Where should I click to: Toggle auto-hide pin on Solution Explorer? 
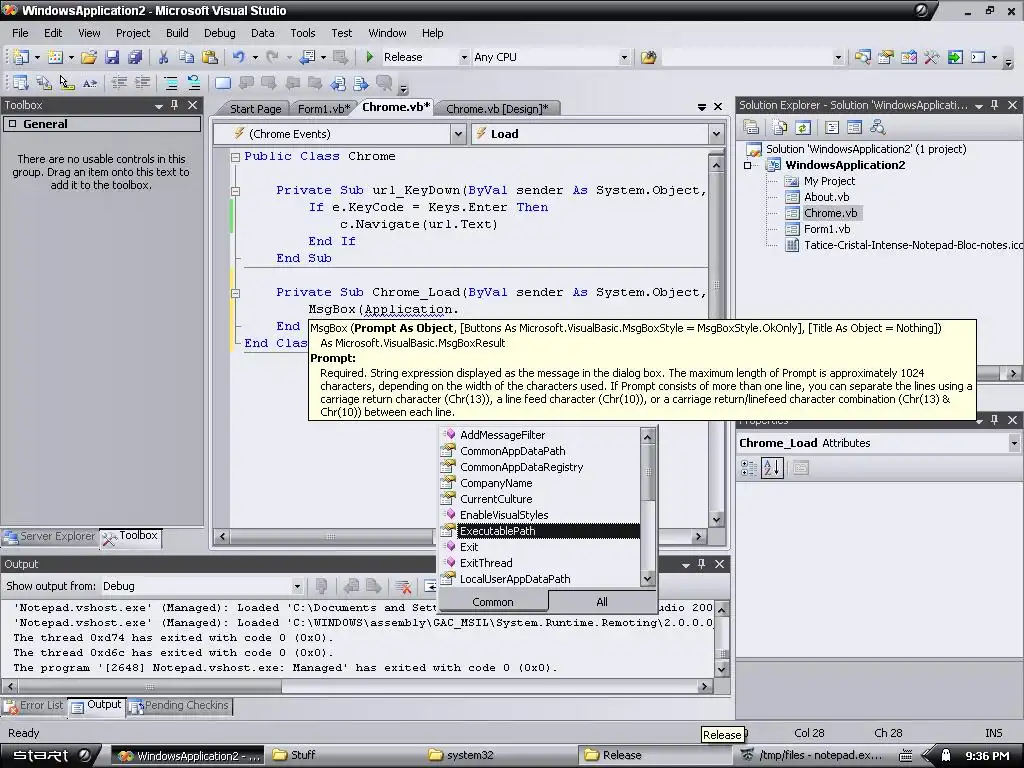pyautogui.click(x=995, y=105)
